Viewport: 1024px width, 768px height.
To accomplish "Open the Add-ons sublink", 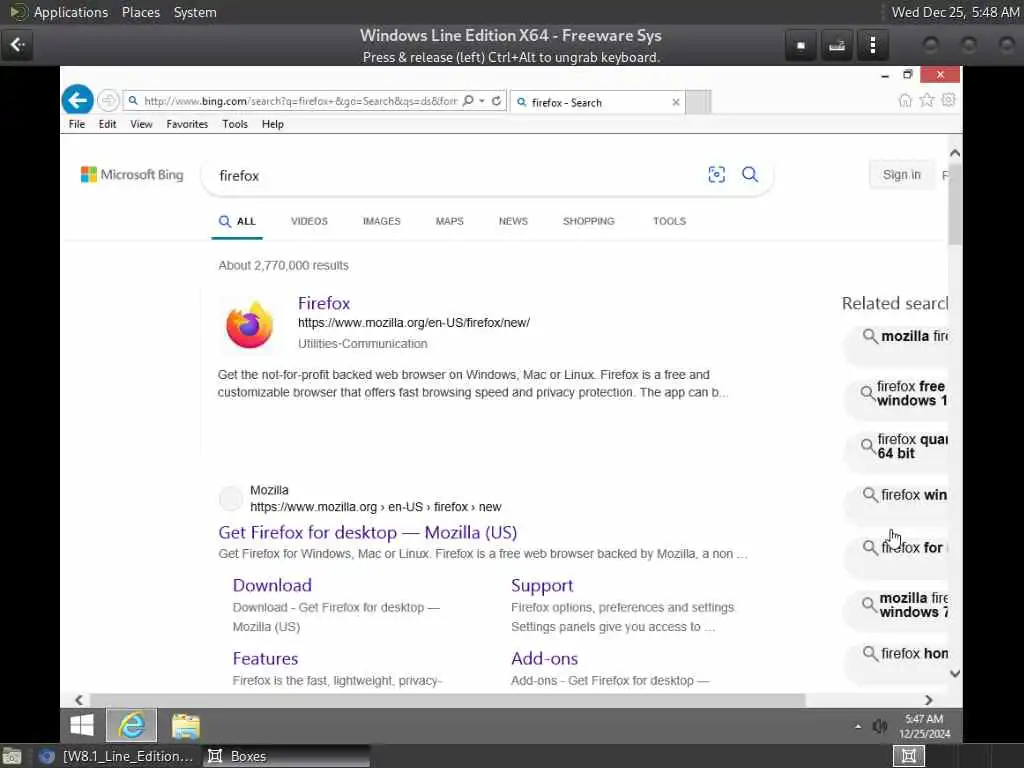I will point(545,658).
